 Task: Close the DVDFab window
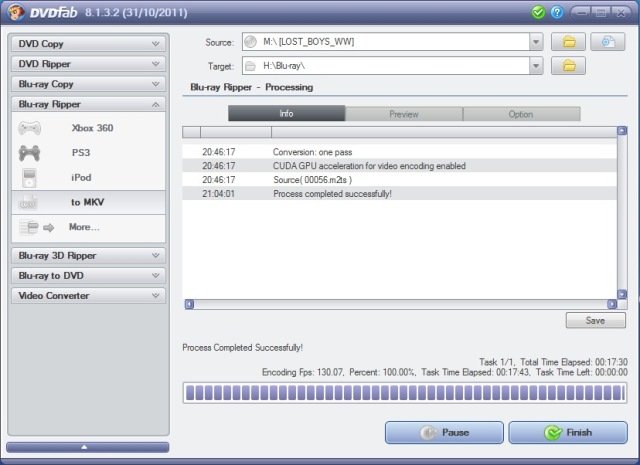tap(621, 13)
